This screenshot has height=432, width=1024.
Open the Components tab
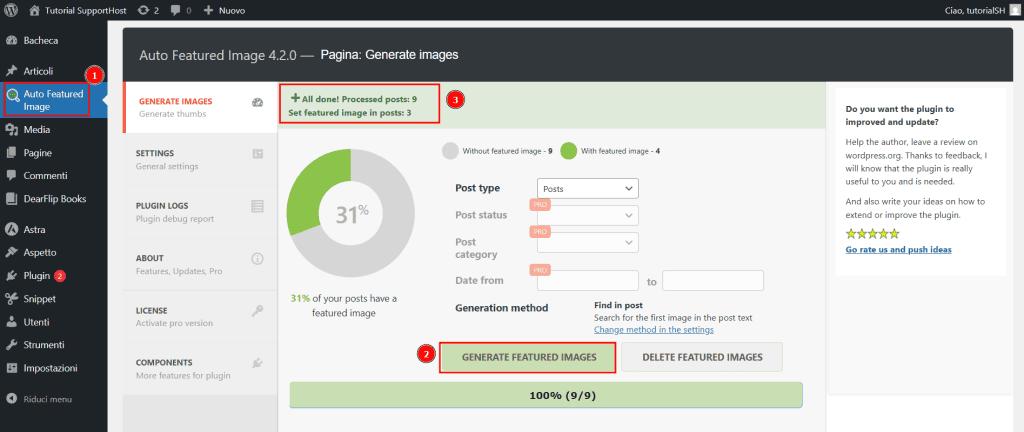coord(200,369)
